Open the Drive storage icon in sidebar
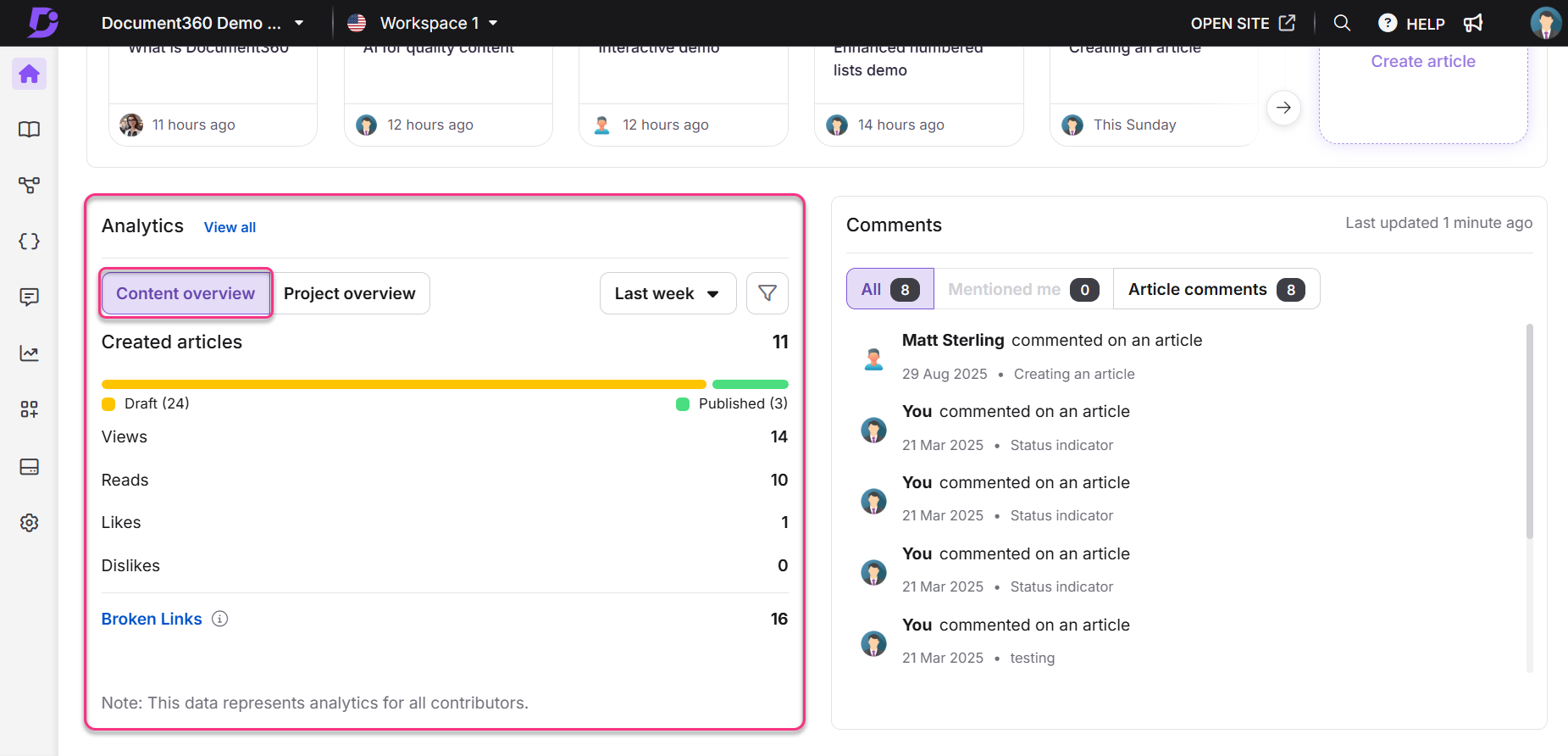This screenshot has width=1568, height=756. (29, 467)
